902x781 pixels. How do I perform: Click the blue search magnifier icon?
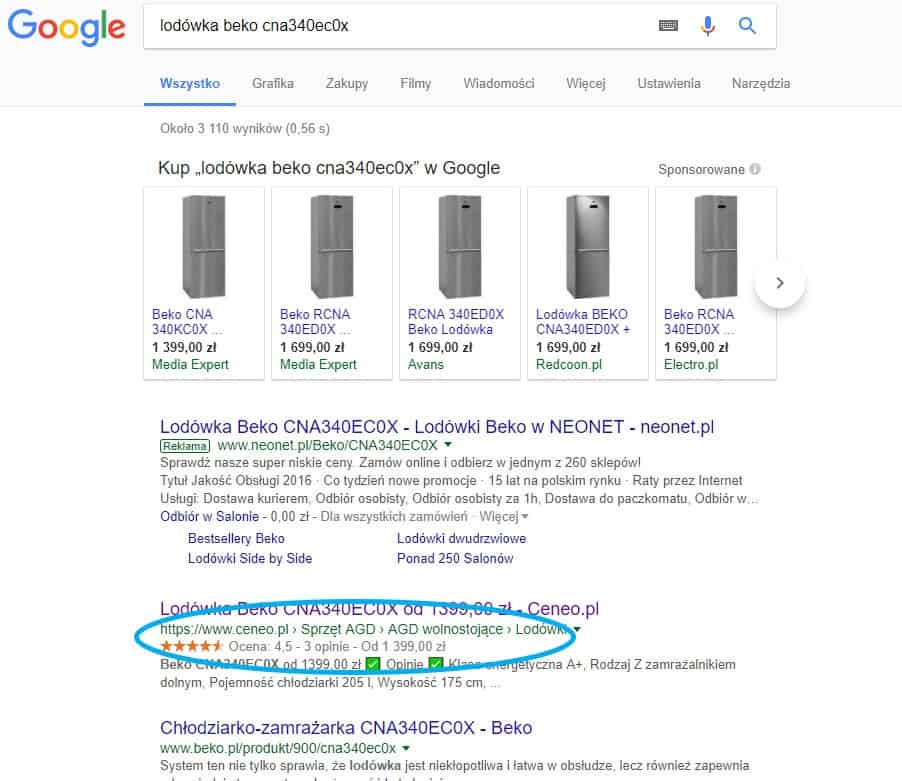[x=747, y=25]
